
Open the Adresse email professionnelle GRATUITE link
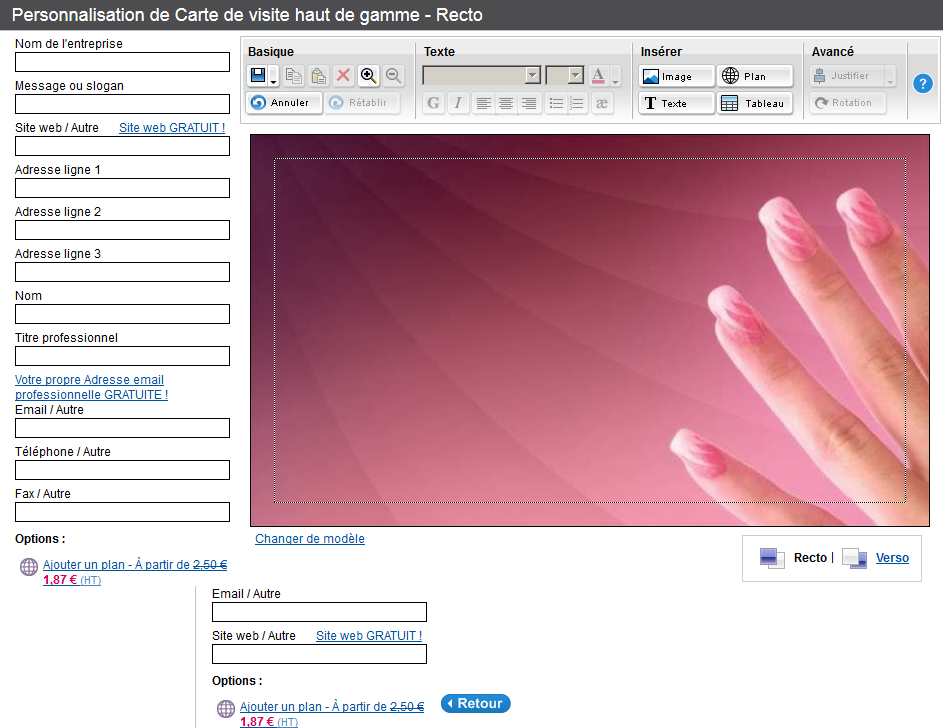click(91, 387)
